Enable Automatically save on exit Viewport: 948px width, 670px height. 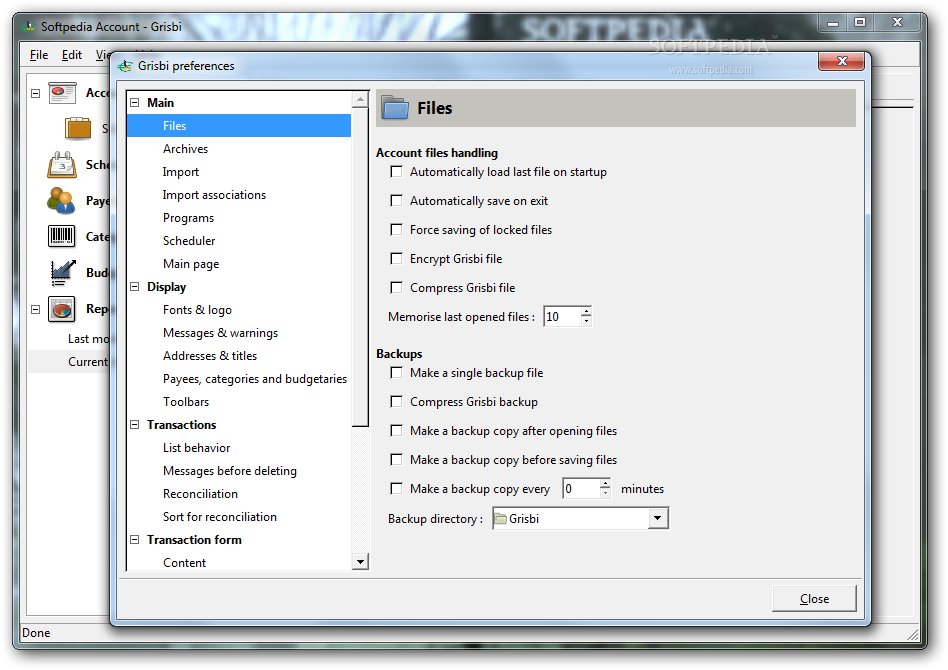[397, 201]
